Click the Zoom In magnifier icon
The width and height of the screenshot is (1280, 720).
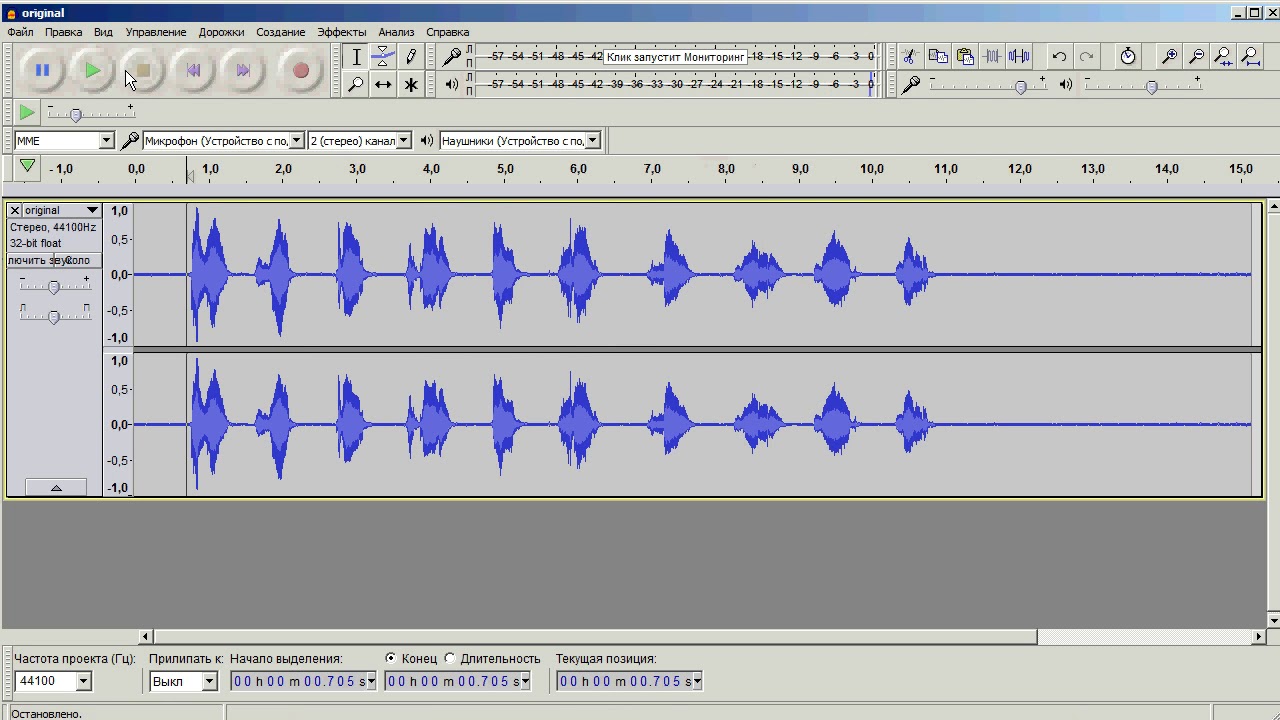(1168, 57)
